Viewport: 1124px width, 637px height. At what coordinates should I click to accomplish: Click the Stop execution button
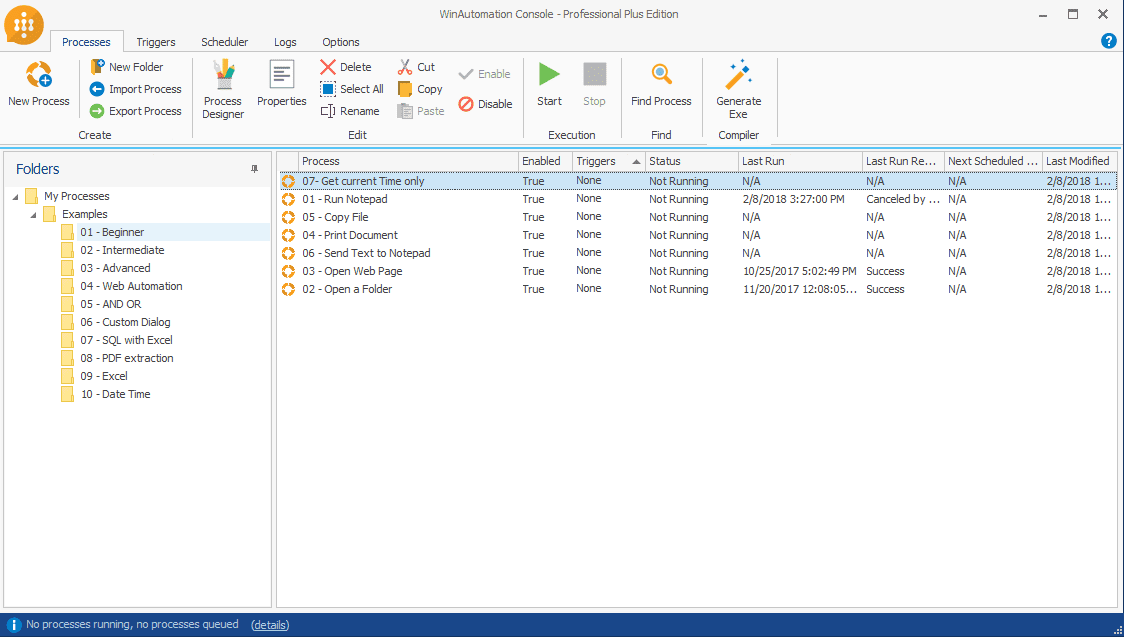click(594, 85)
